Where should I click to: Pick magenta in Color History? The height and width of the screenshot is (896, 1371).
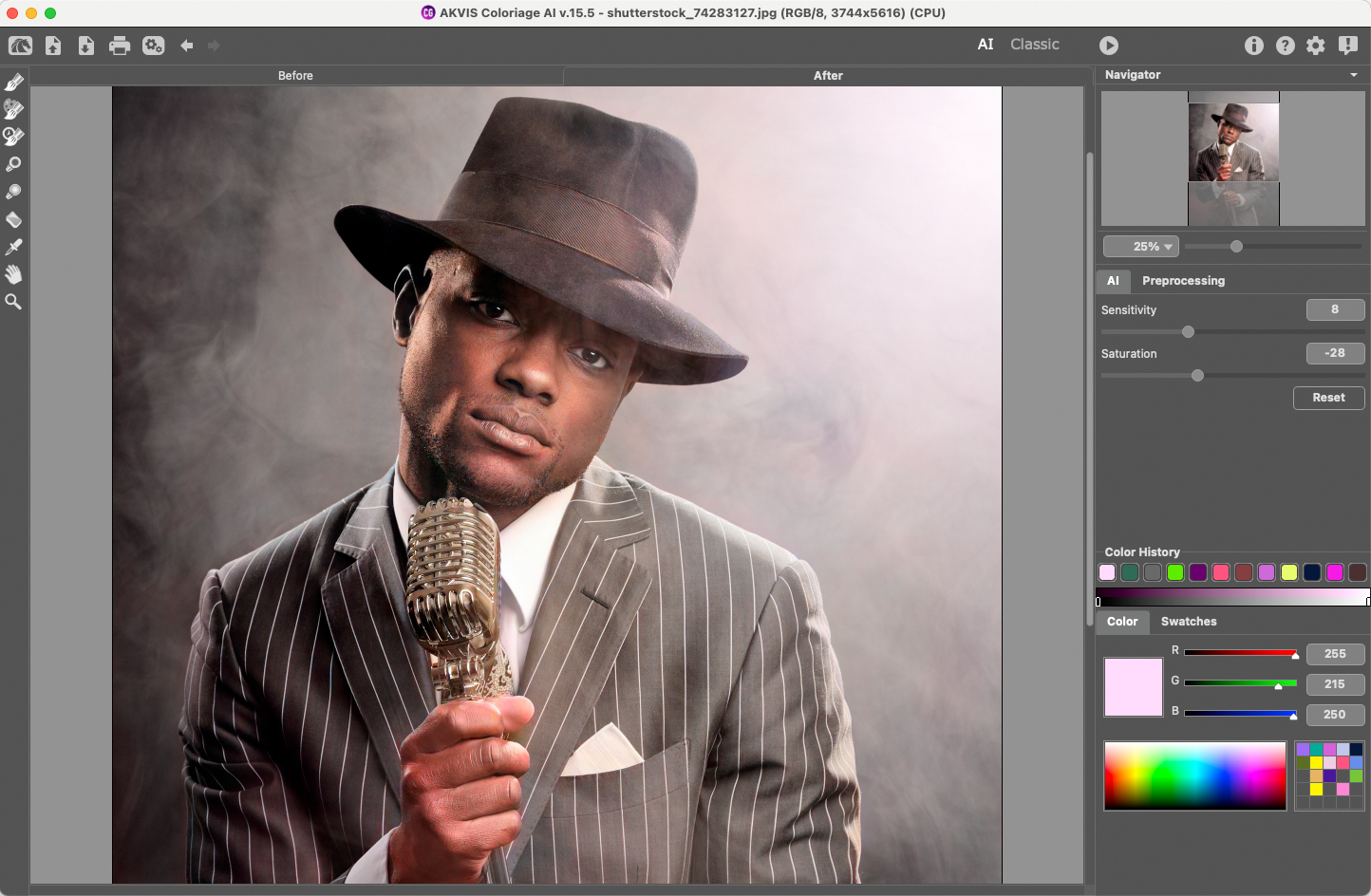point(1335,572)
